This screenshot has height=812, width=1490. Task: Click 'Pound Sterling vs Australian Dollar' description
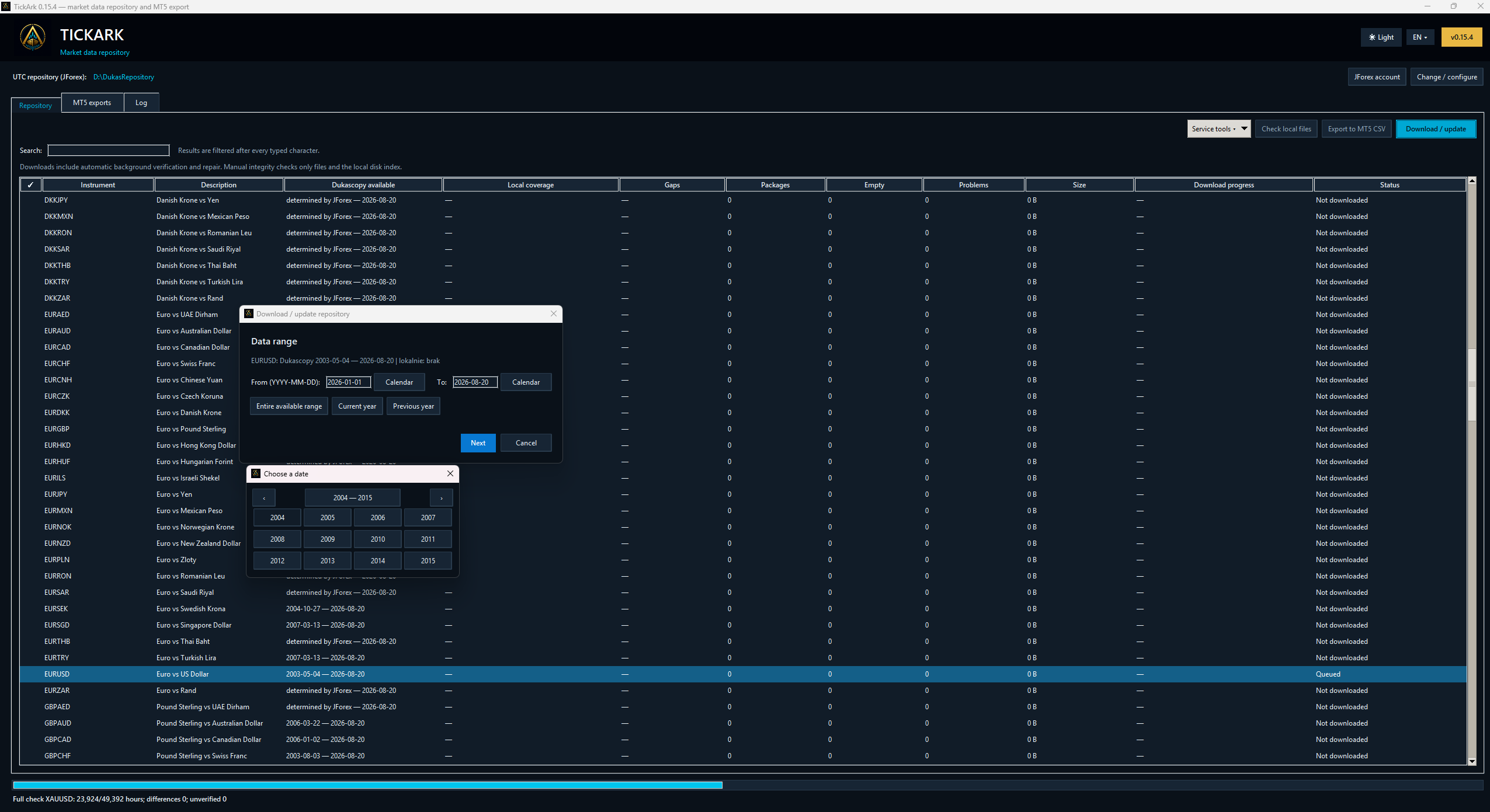click(210, 723)
